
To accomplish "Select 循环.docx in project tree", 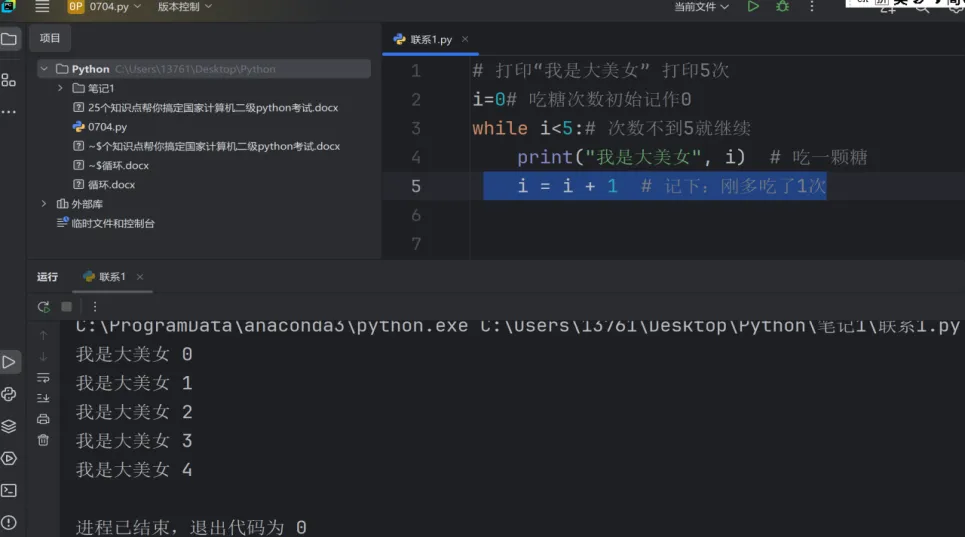I will pos(104,185).
